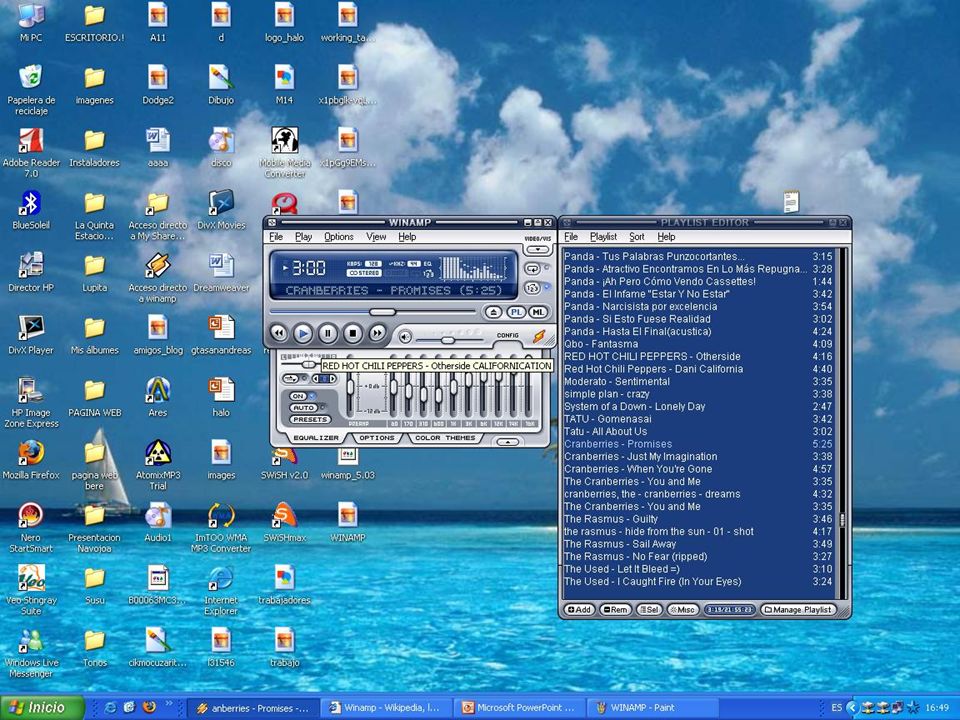Screen dimensions: 960x720
Task: Click the playlist vertical scrollbar handle
Action: pos(842,520)
